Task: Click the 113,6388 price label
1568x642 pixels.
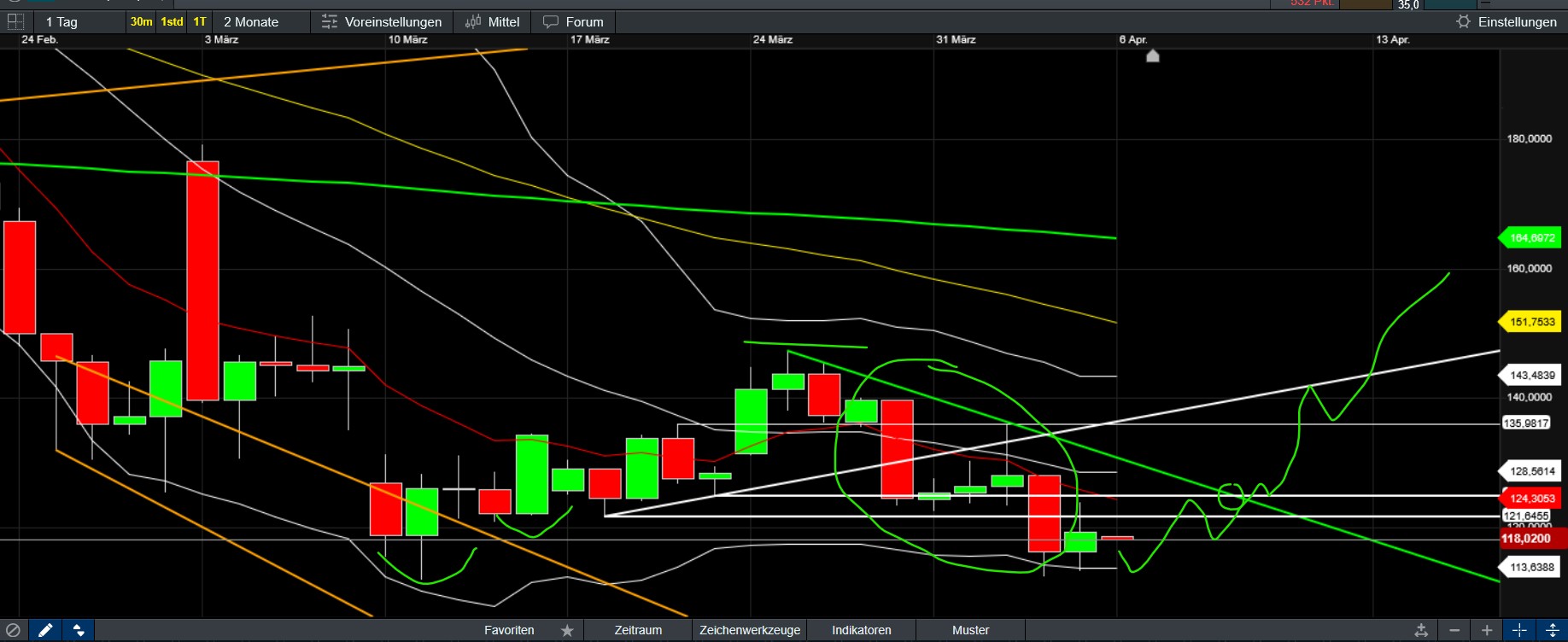Action: [1531, 567]
